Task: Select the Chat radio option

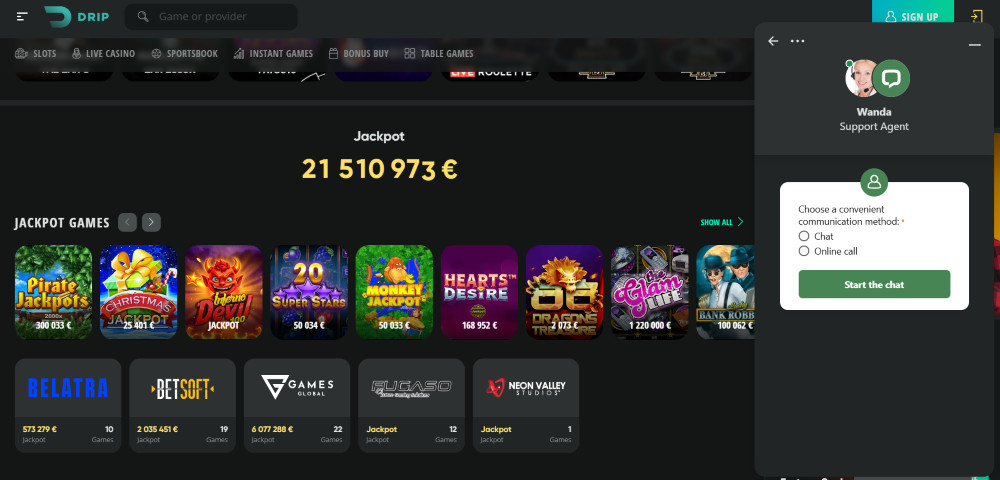Action: click(804, 236)
